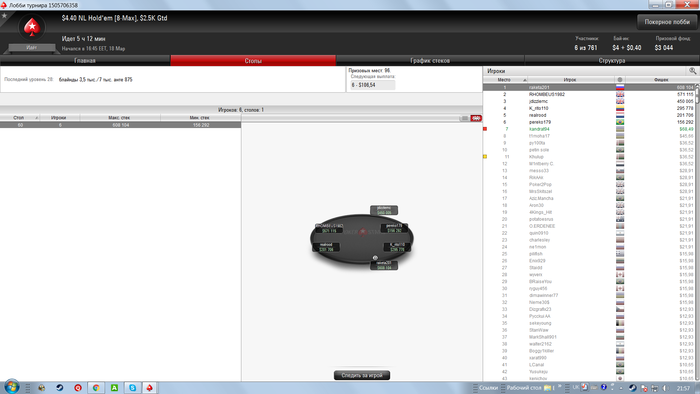Toggle the favorite star icon top-left
This screenshot has width=700, height=394.
pyautogui.click(x=4, y=16)
